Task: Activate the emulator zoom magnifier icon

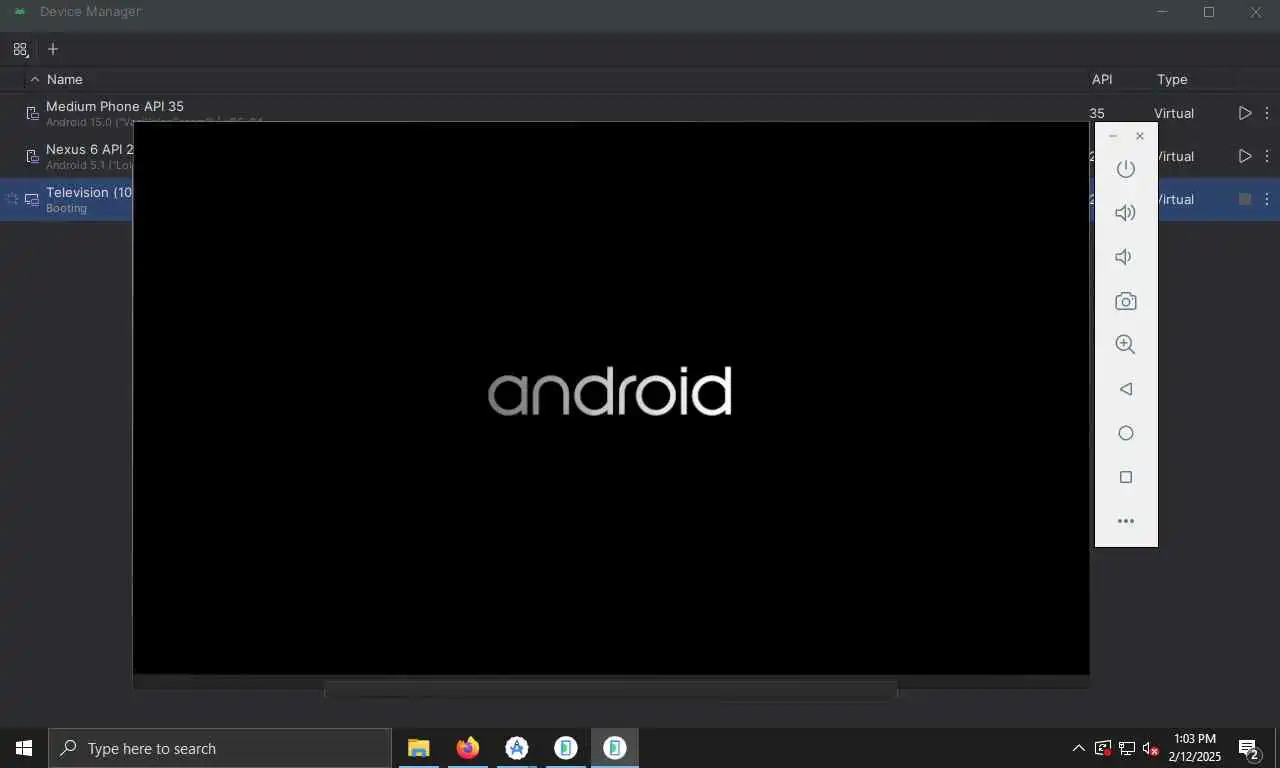Action: 1125,345
